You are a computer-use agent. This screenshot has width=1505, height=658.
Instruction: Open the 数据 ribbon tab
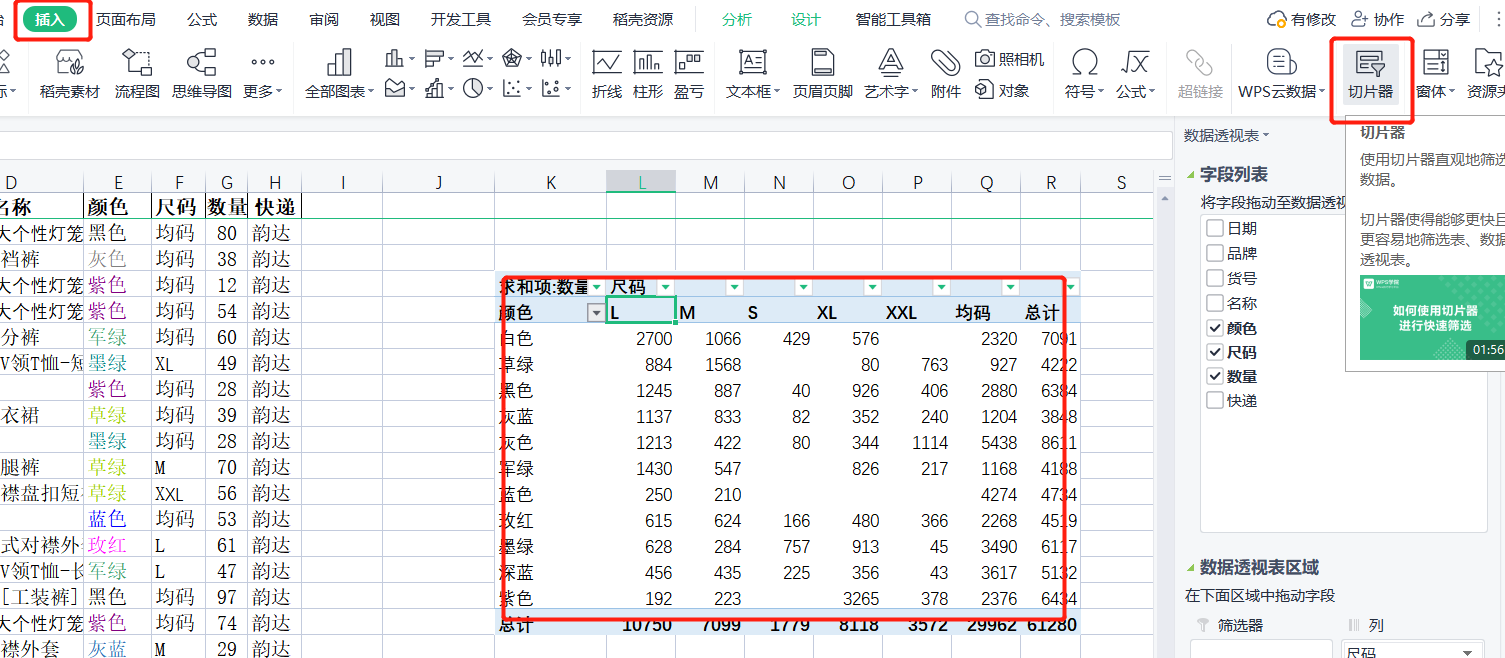(263, 20)
